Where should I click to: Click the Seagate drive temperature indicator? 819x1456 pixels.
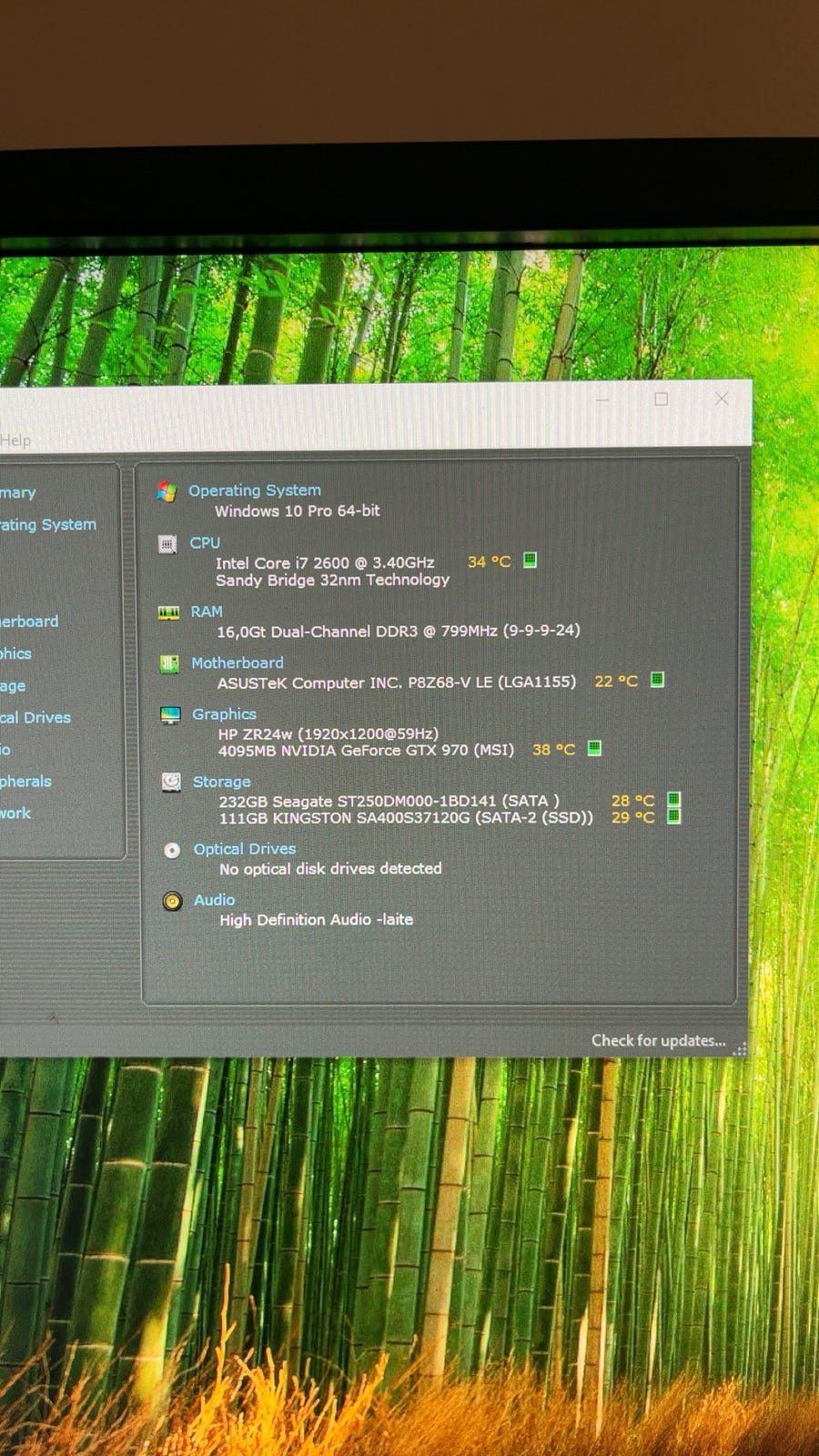(673, 799)
